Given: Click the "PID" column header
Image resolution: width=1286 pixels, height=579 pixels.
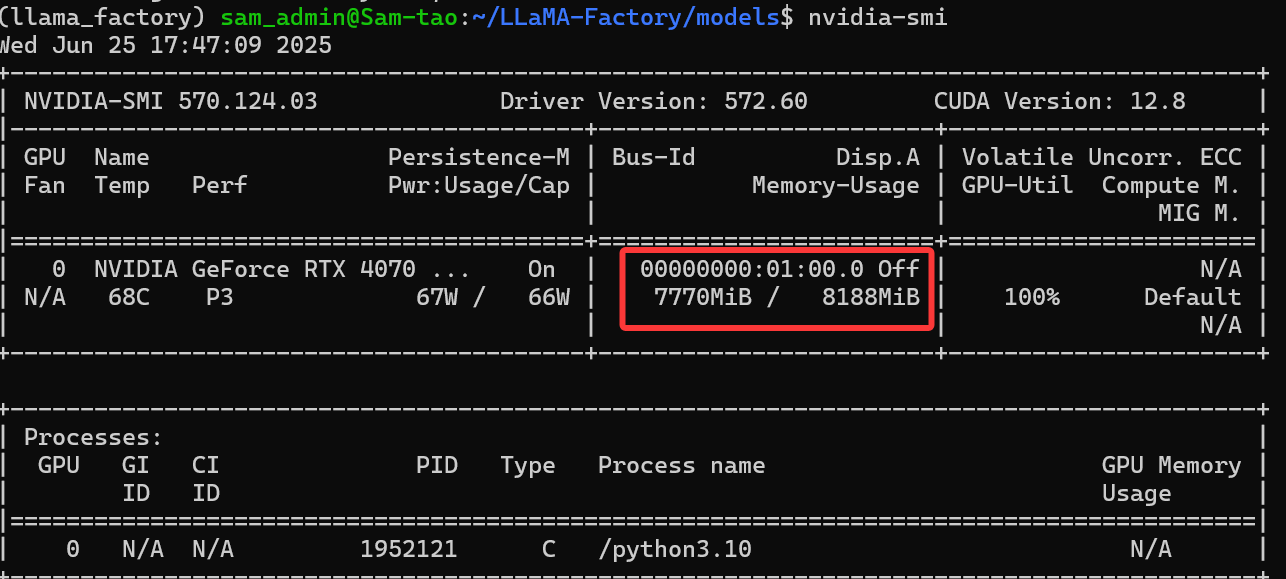Looking at the screenshot, I should click(437, 465).
